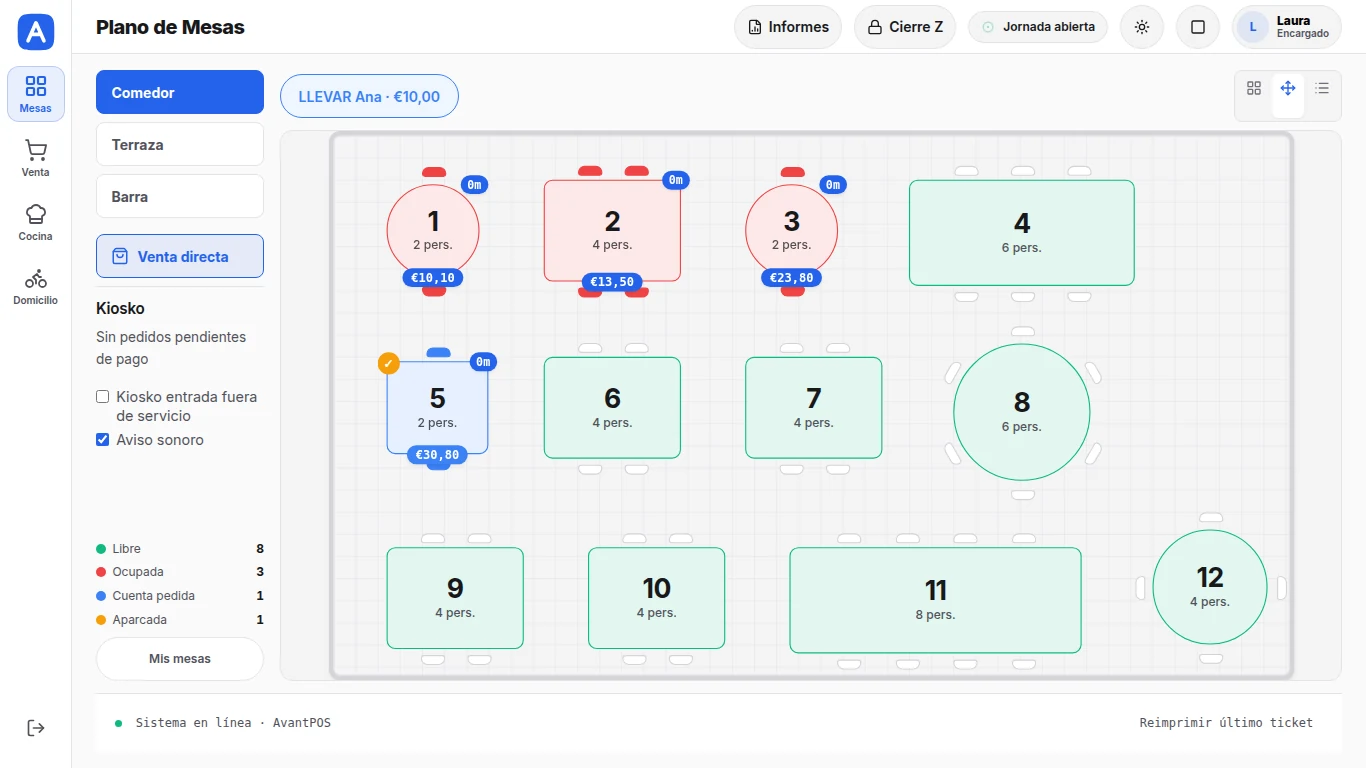Toggle light/dark theme sun icon
The height and width of the screenshot is (768, 1366).
[x=1142, y=27]
